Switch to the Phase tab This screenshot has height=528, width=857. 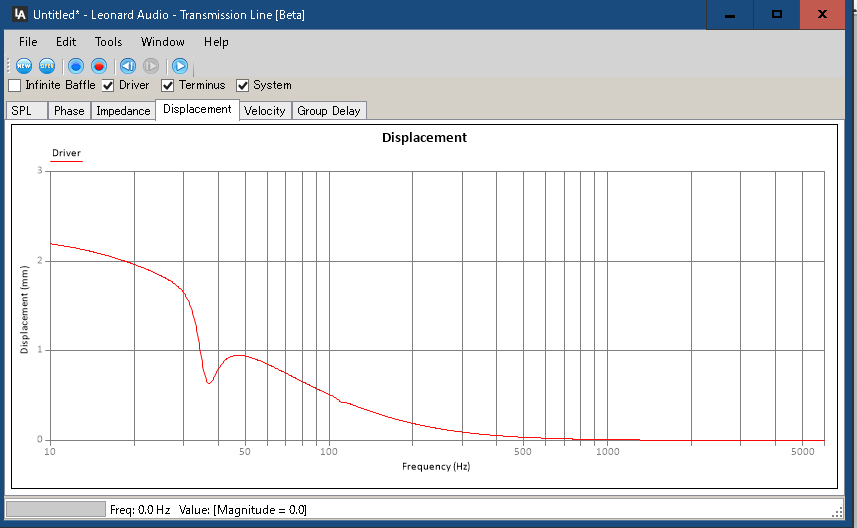(69, 111)
